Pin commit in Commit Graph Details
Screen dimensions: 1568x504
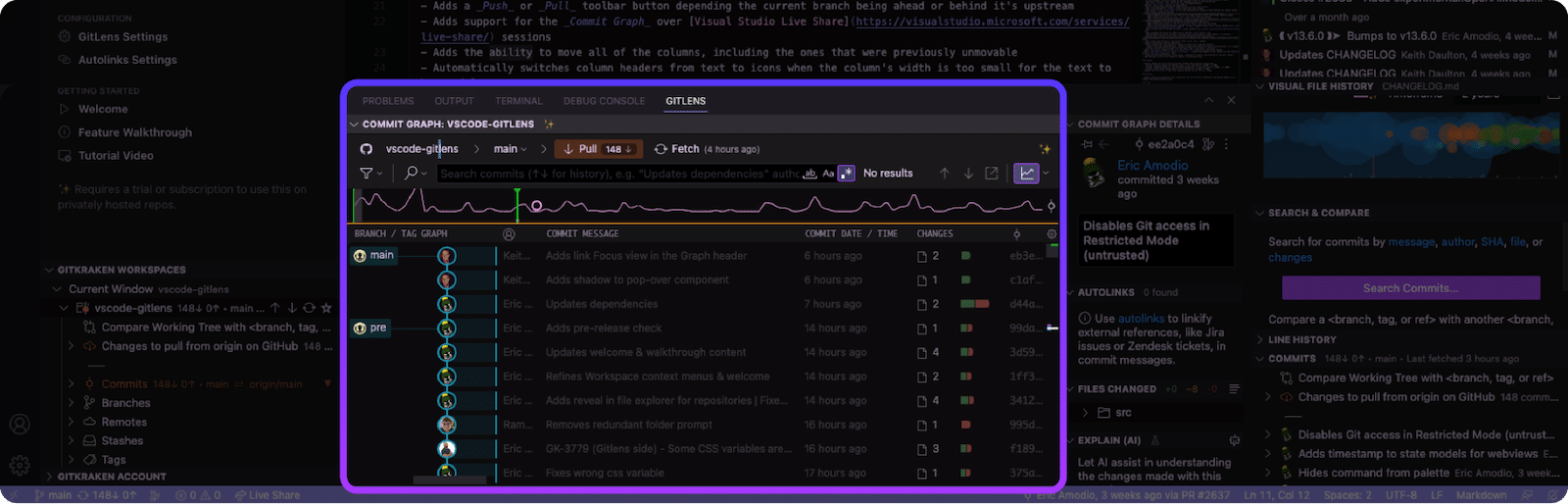1087,144
